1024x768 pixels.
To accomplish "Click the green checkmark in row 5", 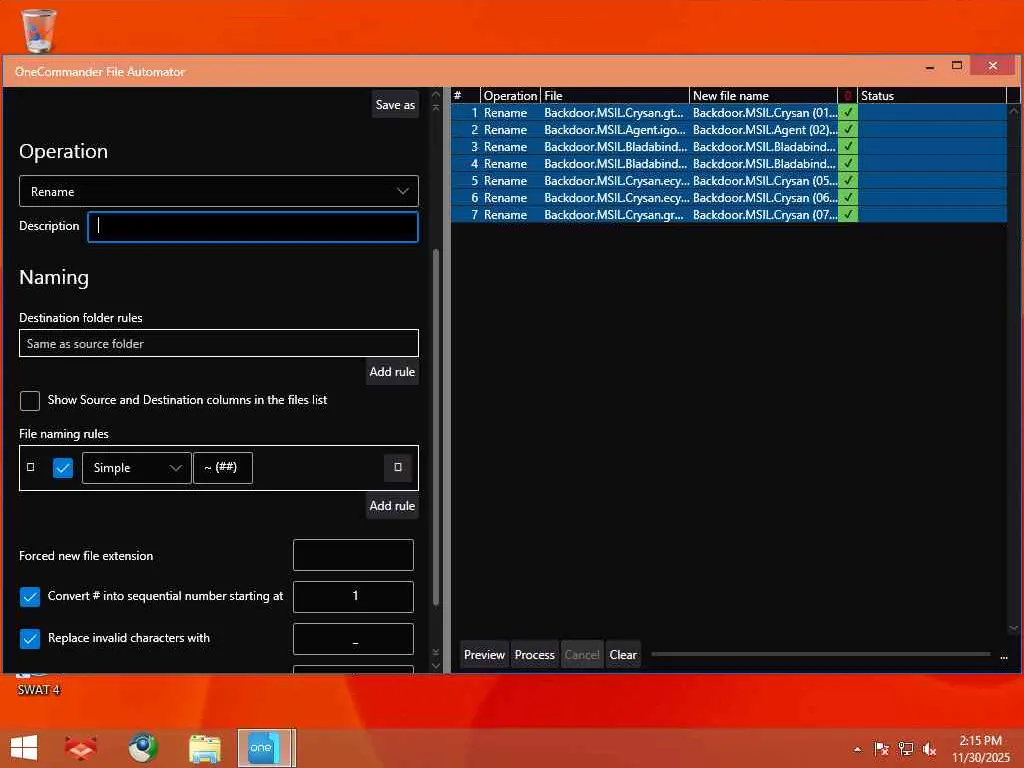I will click(848, 180).
